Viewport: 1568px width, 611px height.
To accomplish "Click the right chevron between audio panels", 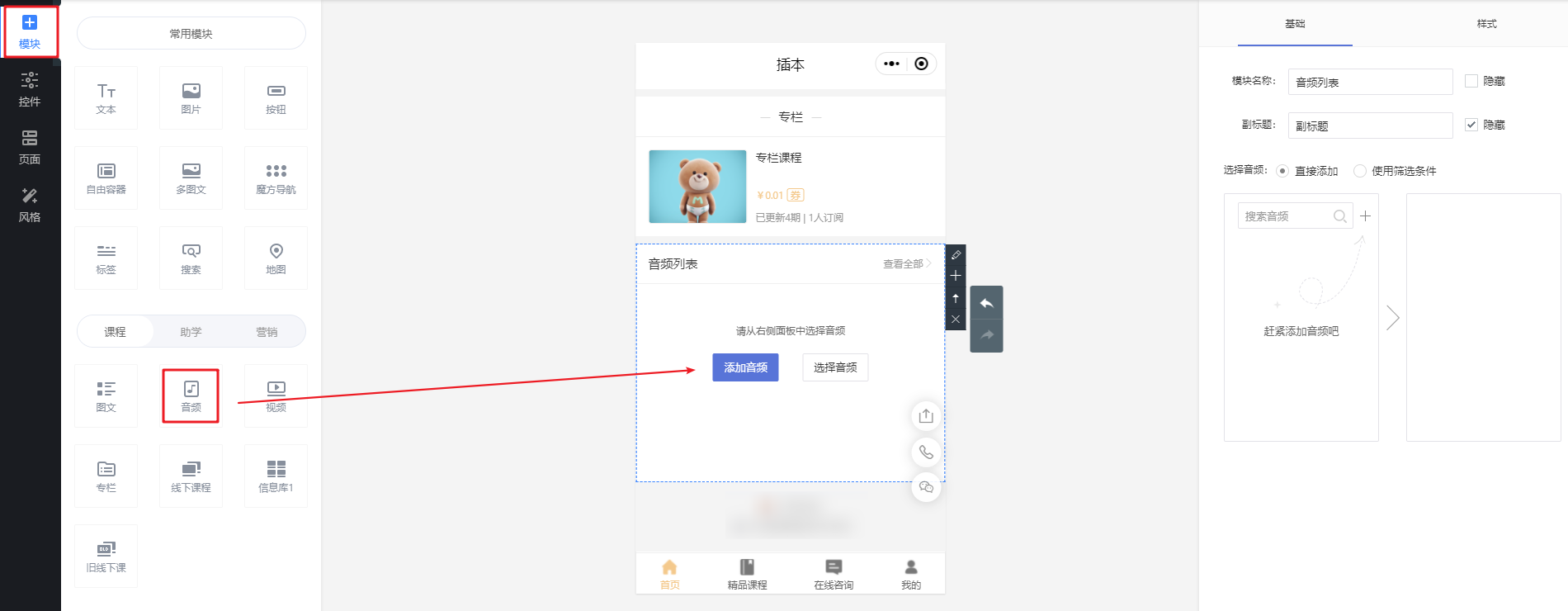I will point(1393,318).
